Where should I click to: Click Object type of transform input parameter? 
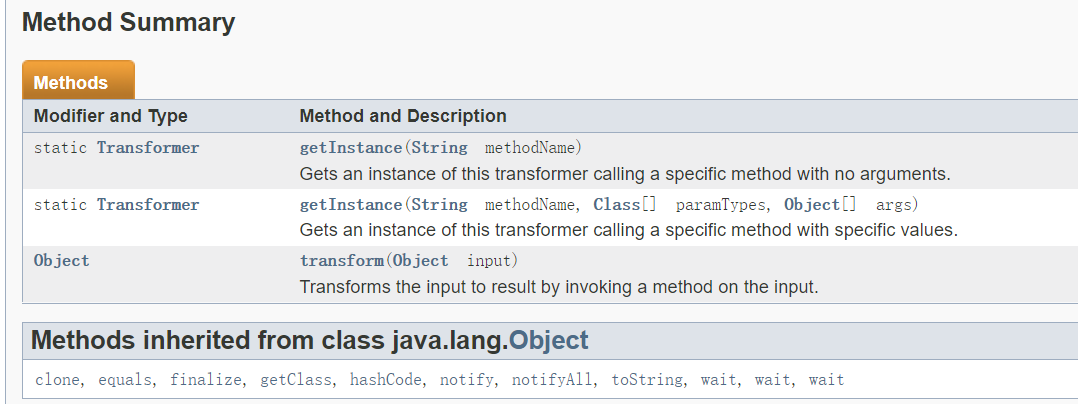pos(420,261)
